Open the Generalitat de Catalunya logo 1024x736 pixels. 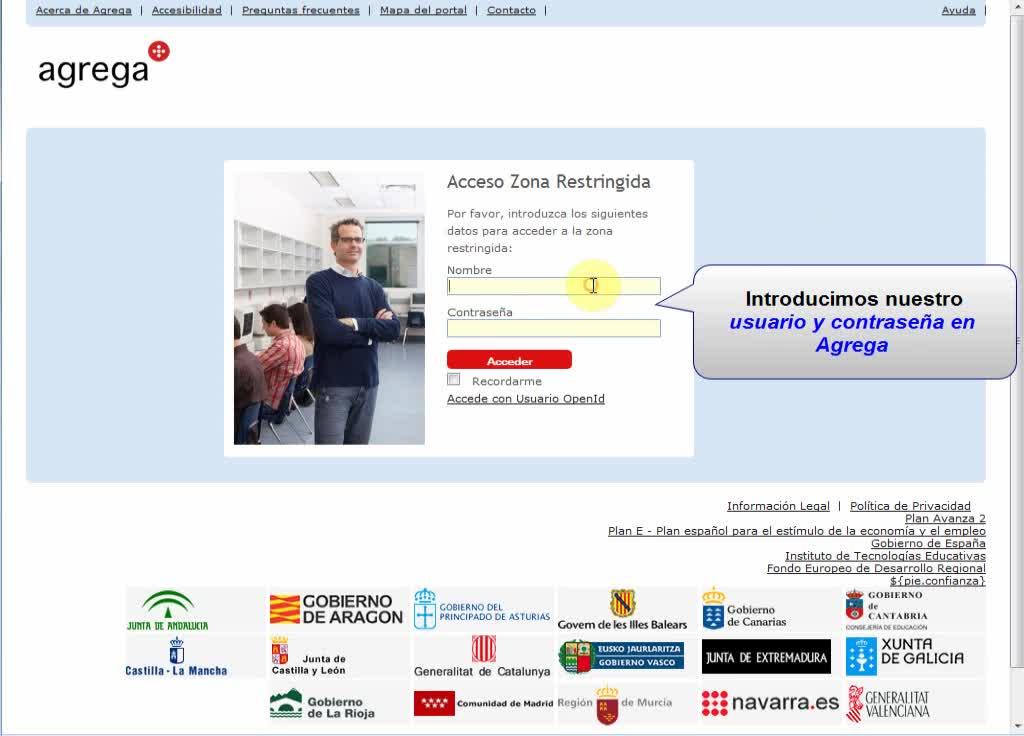point(482,657)
